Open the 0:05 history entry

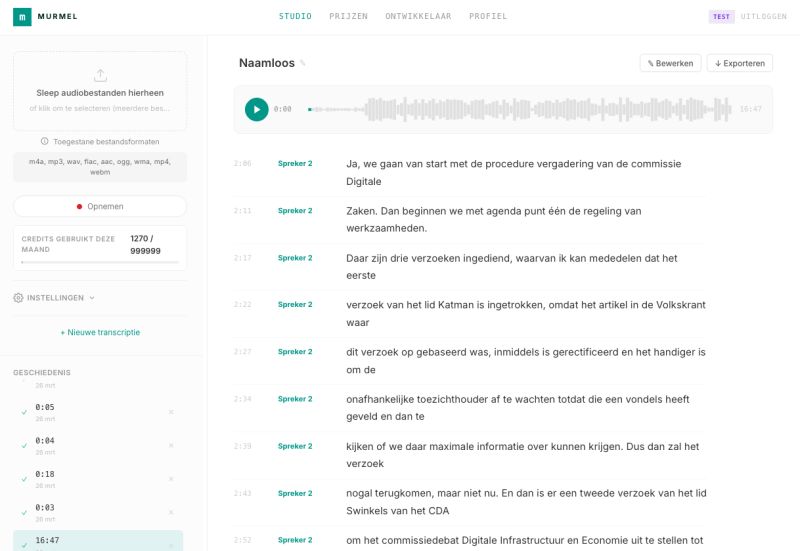[x=98, y=412]
